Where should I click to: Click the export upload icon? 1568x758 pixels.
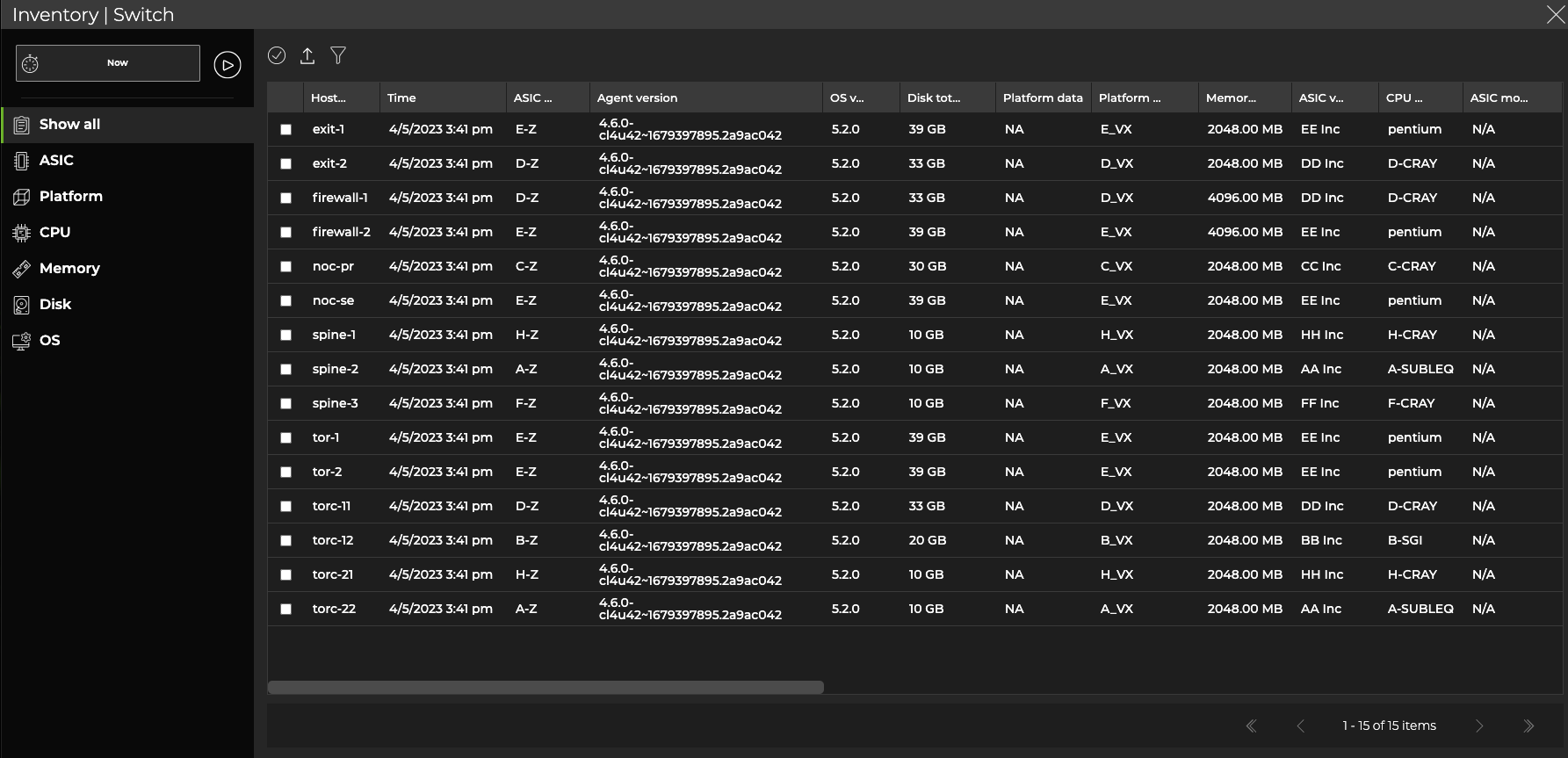[x=307, y=56]
